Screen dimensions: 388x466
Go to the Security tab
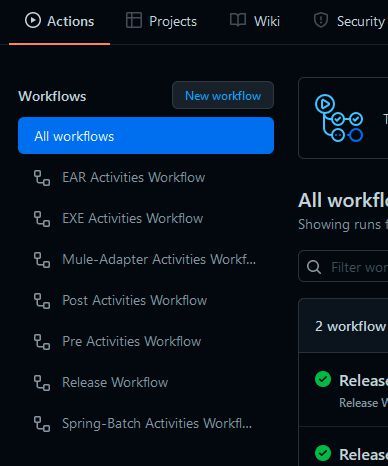coord(349,21)
